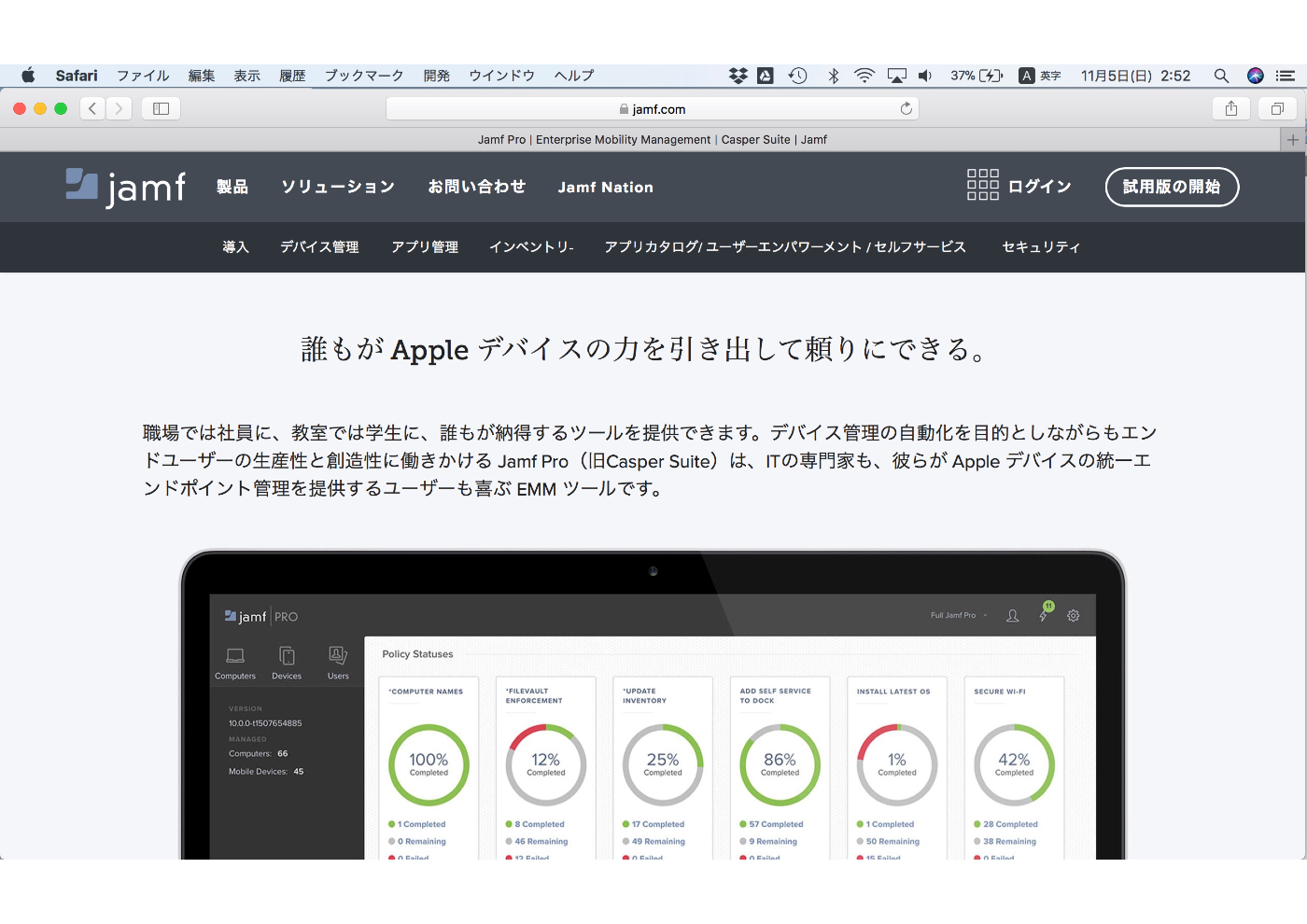This screenshot has height=924, width=1307.
Task: Click the jamf.com address bar
Action: click(x=653, y=108)
